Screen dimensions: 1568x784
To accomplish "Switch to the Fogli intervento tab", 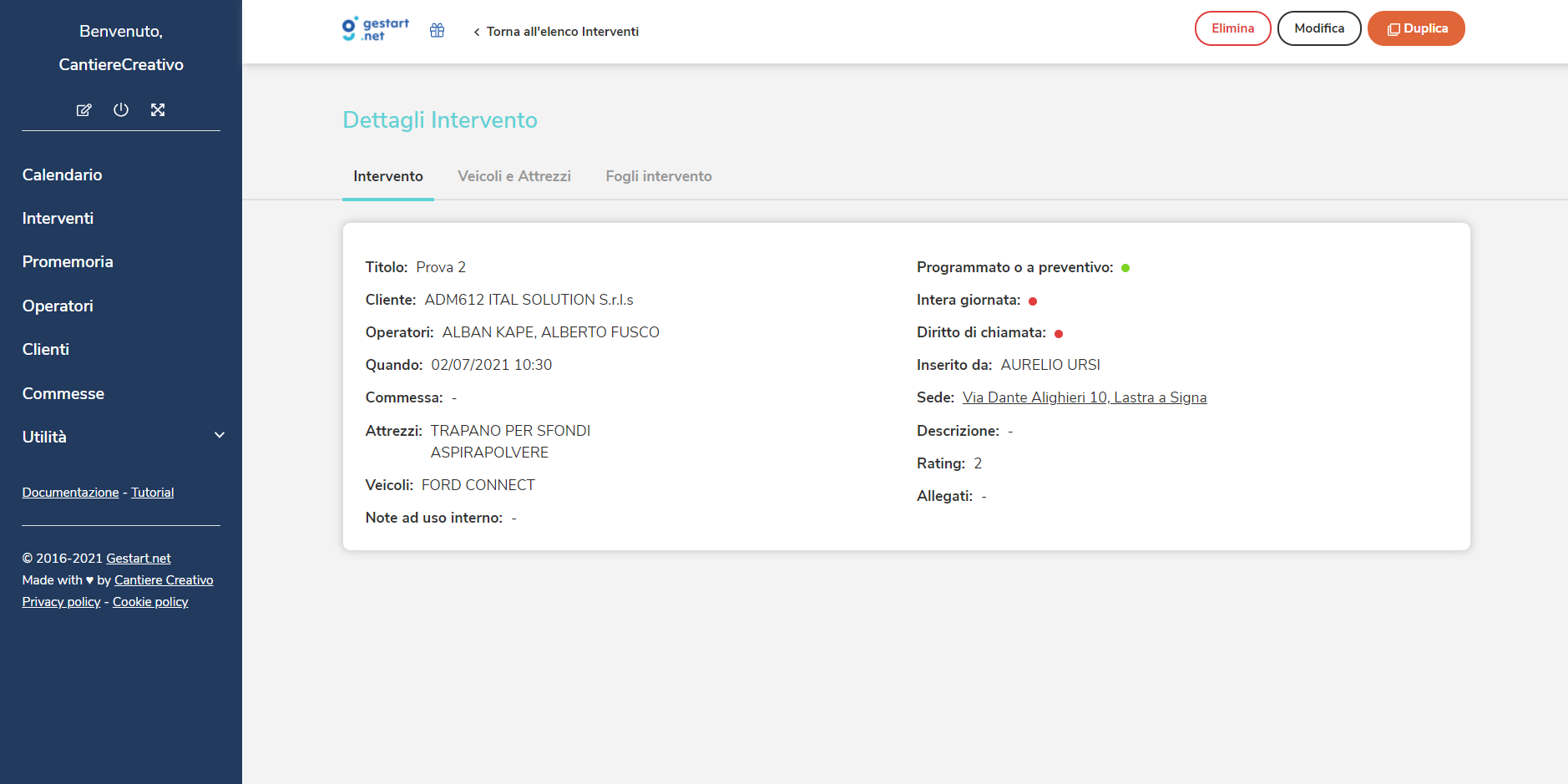I will tap(659, 176).
